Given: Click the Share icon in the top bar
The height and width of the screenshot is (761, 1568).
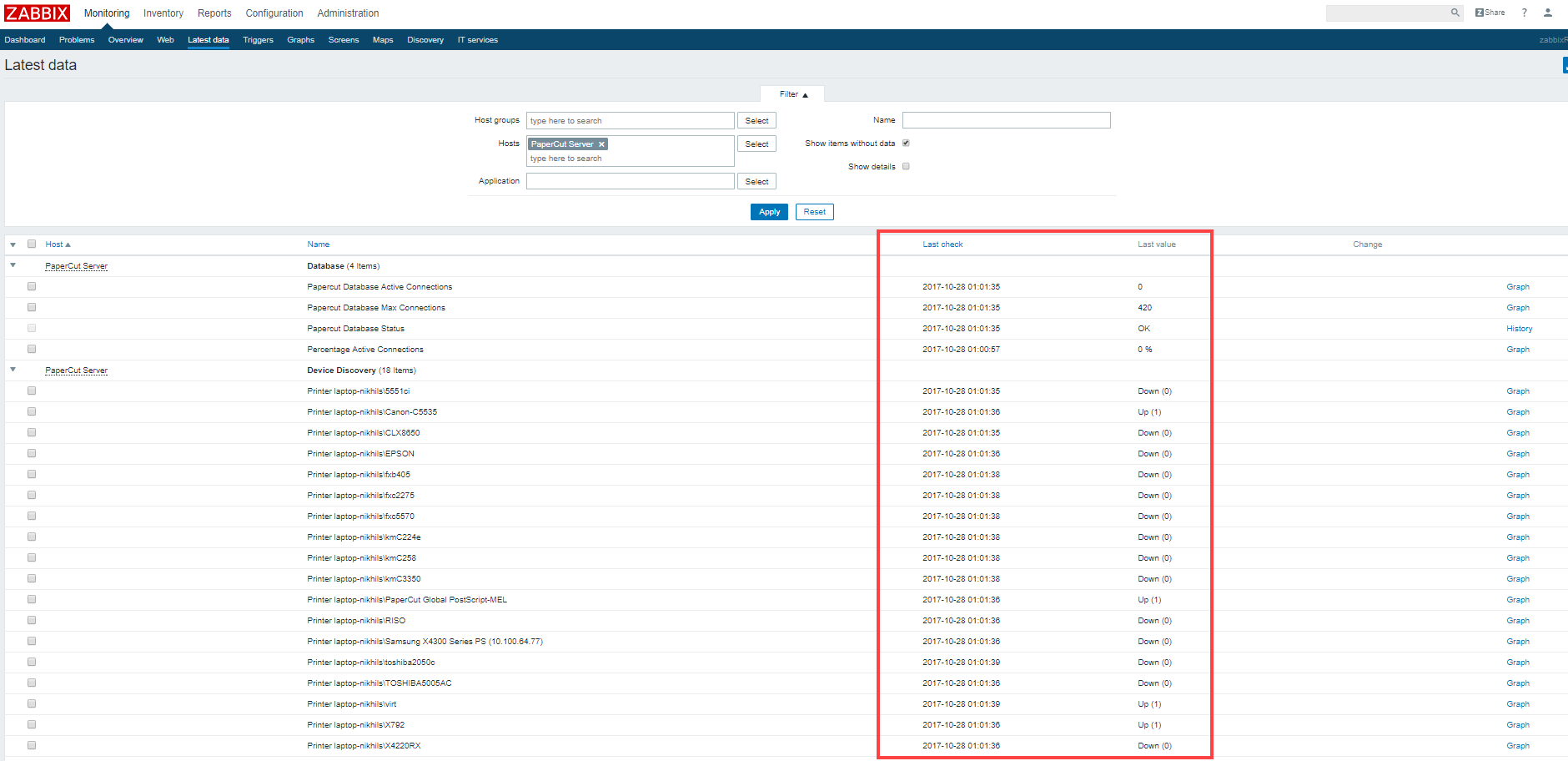Looking at the screenshot, I should [x=1490, y=12].
